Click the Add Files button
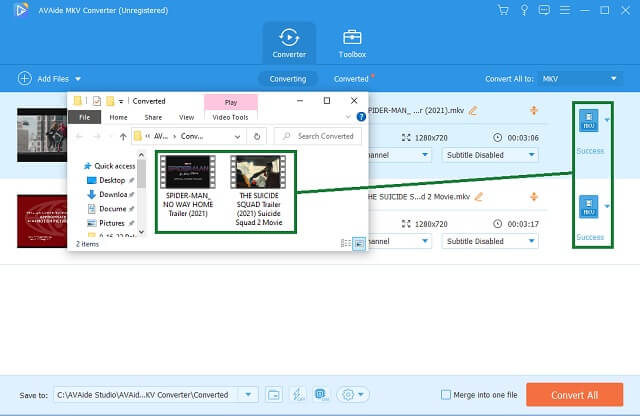640x416 pixels. pyautogui.click(x=43, y=78)
